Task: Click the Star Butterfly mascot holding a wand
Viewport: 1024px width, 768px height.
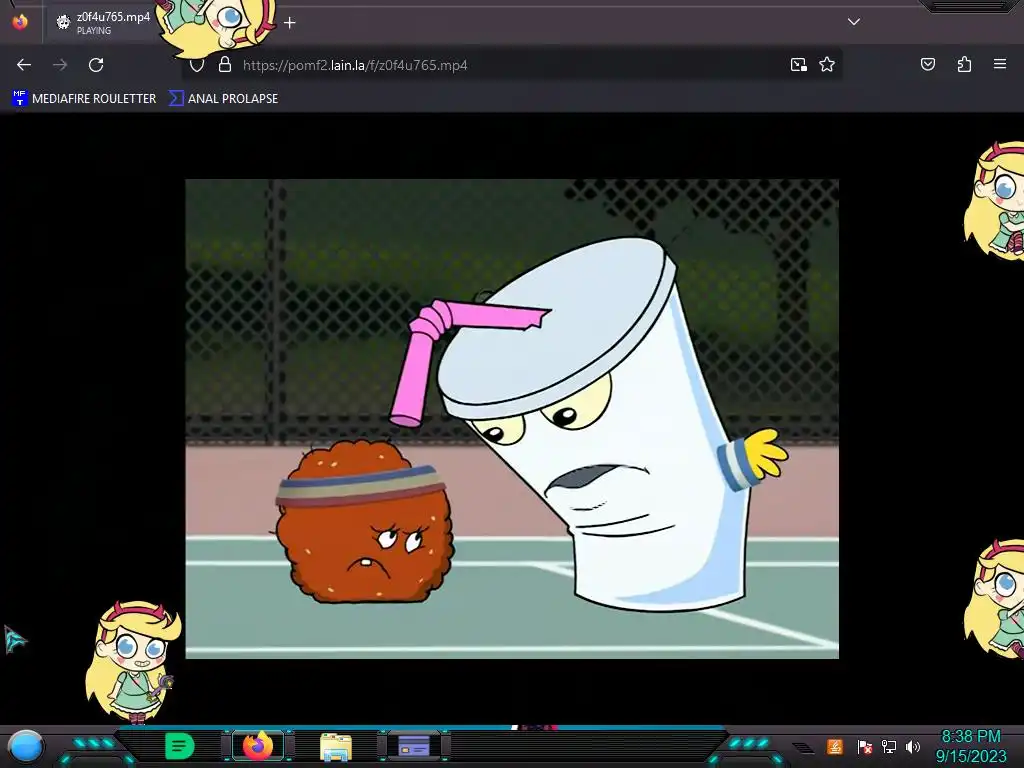Action: [133, 661]
